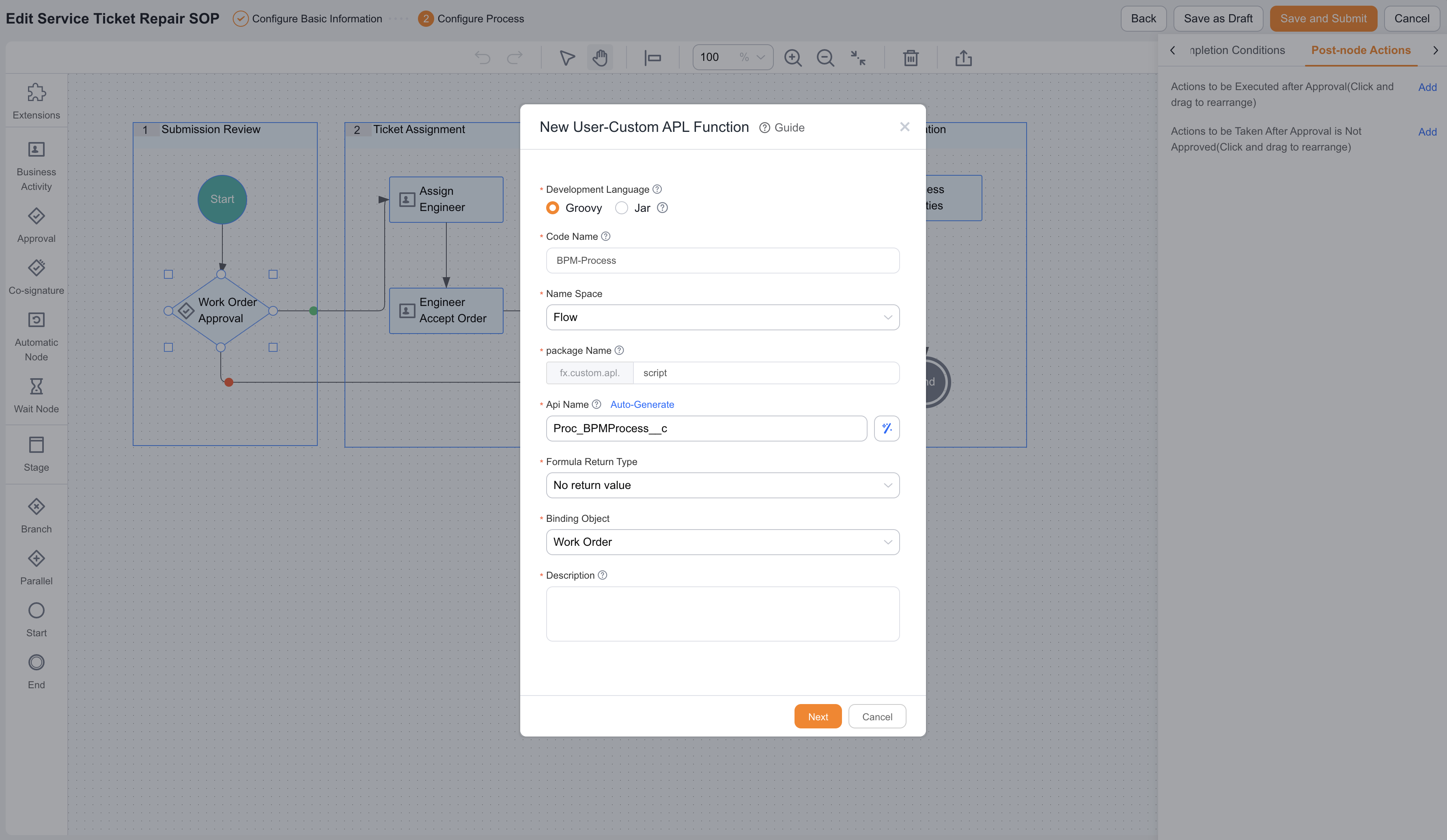Add action executed after approval
This screenshot has width=1447, height=840.
1427,87
